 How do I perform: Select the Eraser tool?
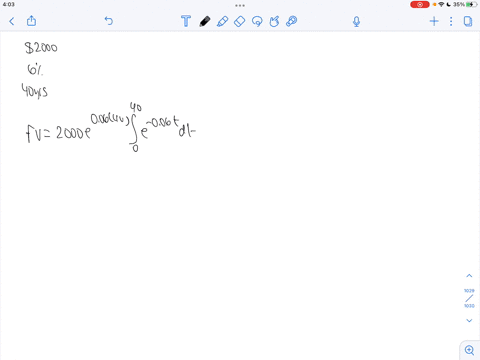239,21
